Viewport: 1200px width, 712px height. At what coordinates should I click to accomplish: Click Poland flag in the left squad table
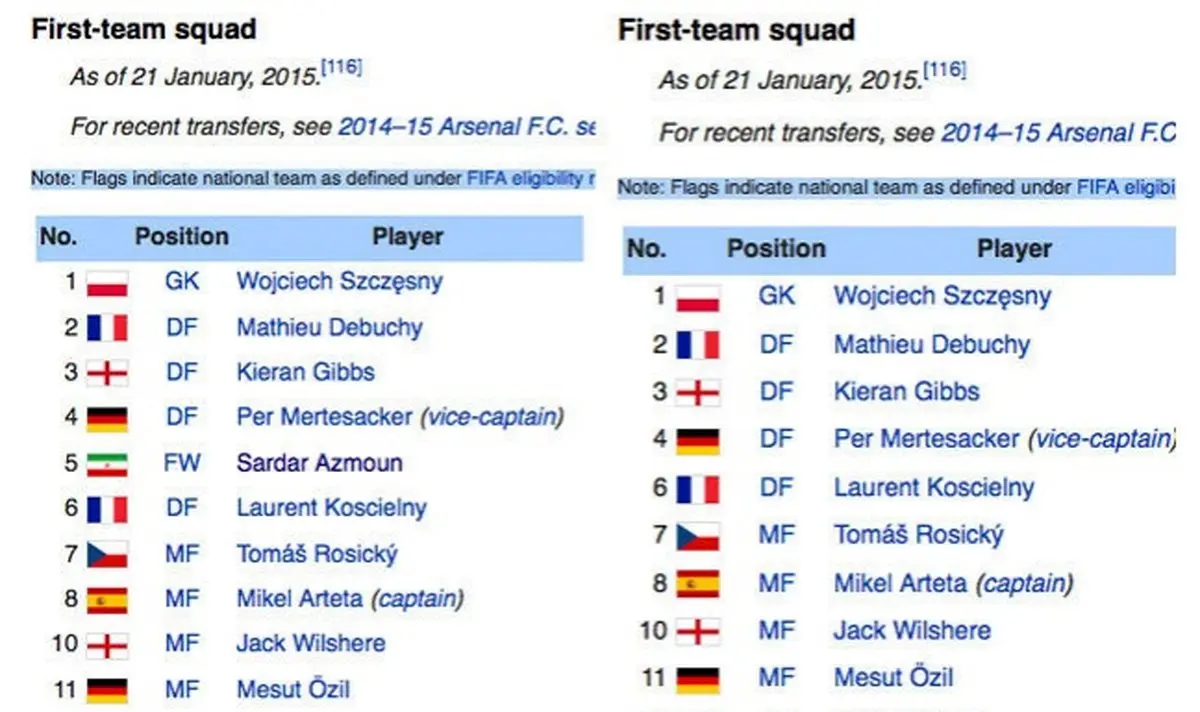(x=107, y=283)
